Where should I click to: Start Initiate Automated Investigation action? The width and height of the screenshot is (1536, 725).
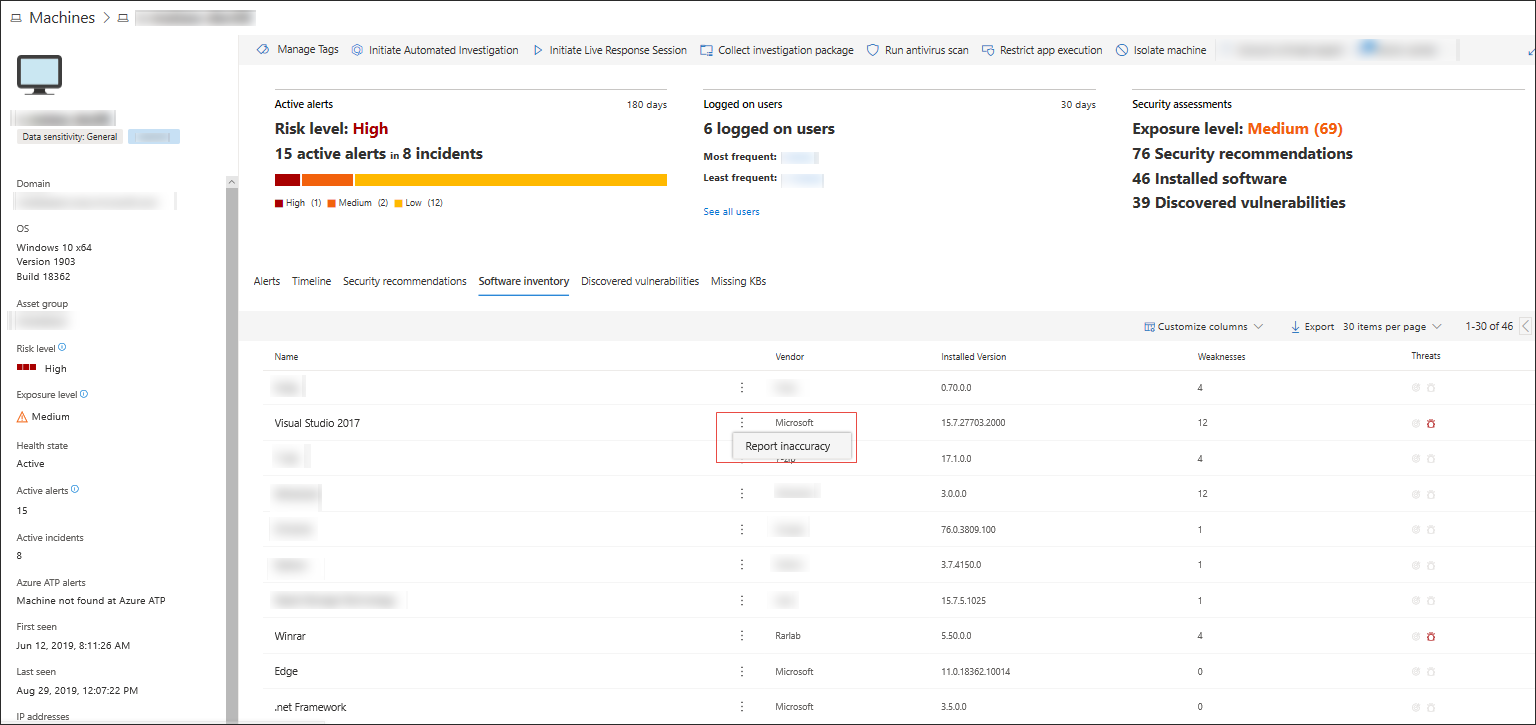435,50
